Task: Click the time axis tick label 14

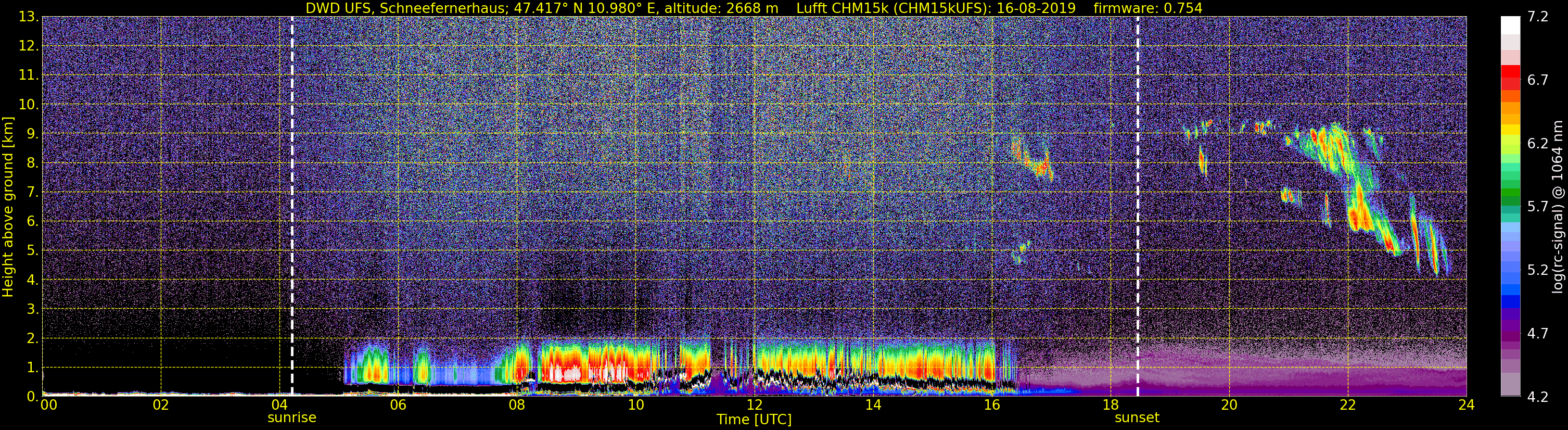Action: click(x=873, y=405)
